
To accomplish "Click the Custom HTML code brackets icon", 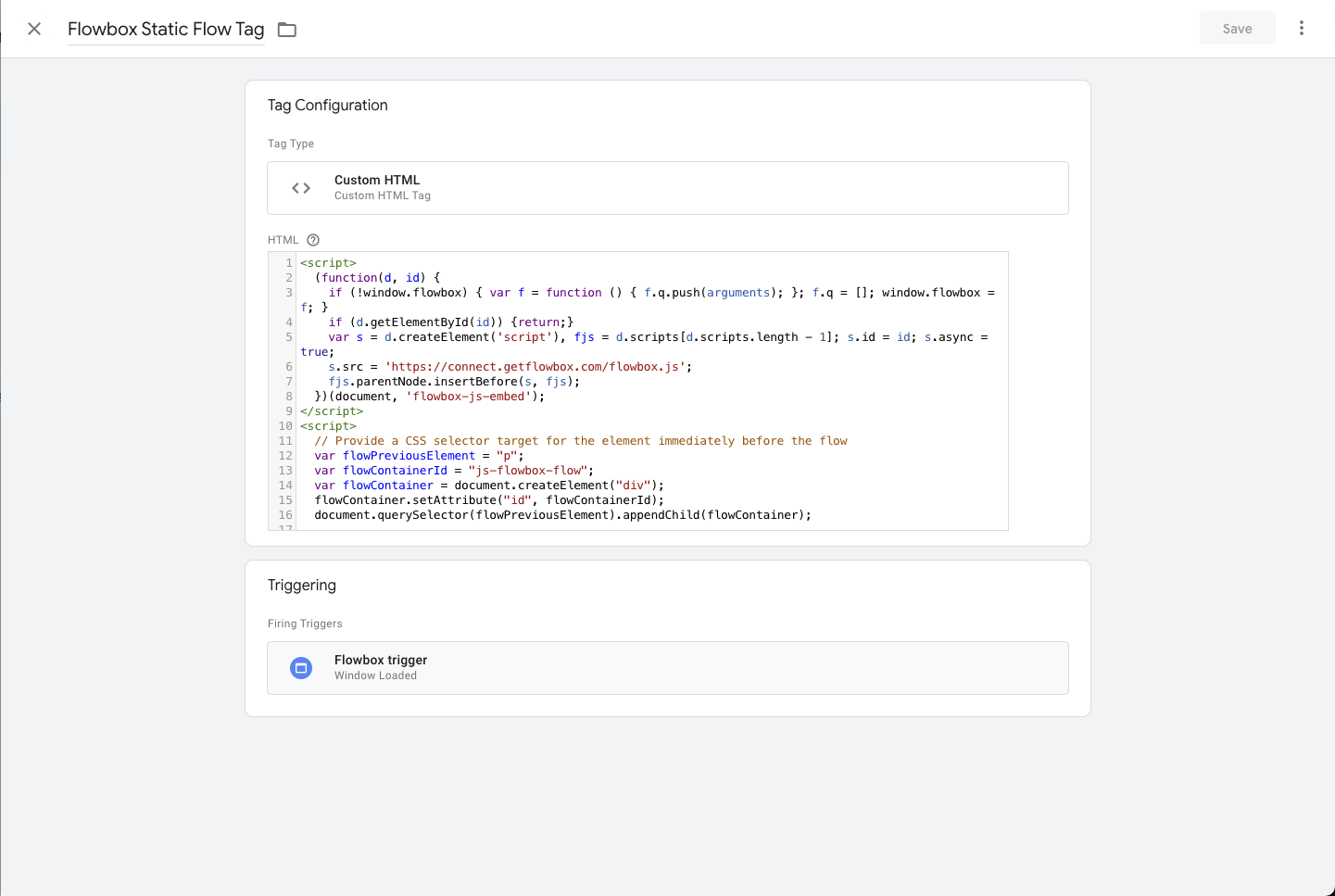I will click(x=301, y=188).
